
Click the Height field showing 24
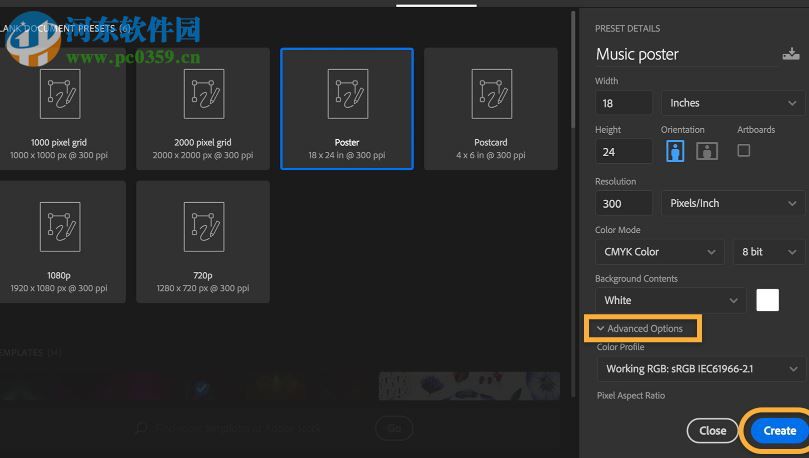(624, 152)
